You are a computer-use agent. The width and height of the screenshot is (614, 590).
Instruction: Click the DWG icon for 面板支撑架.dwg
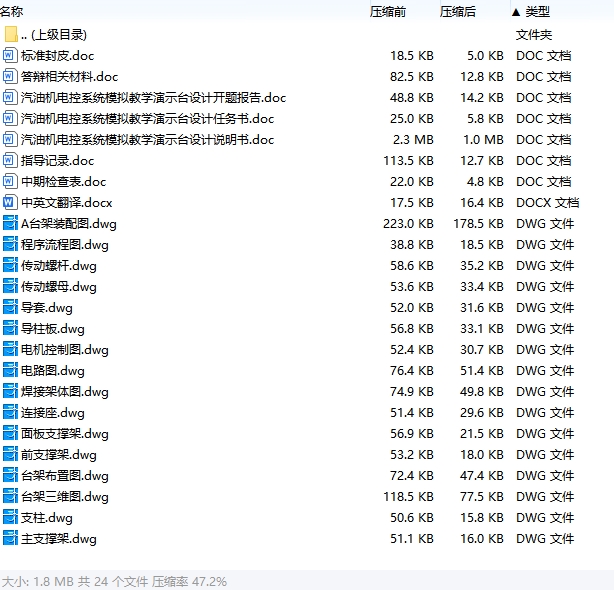(10, 434)
